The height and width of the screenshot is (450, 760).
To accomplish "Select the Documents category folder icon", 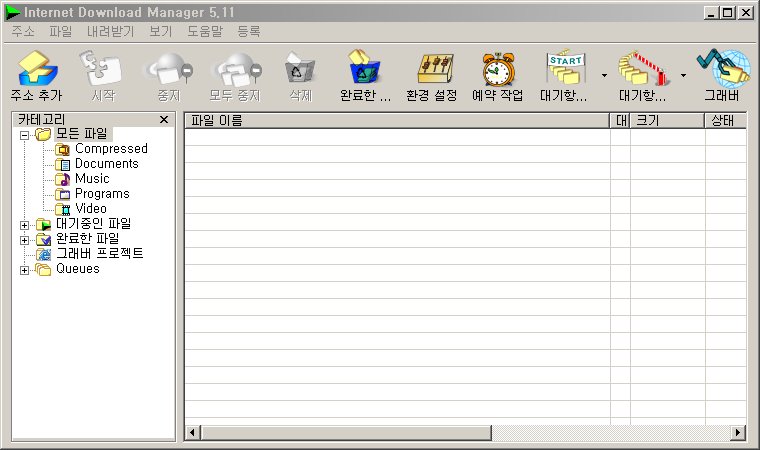I will [x=63, y=164].
